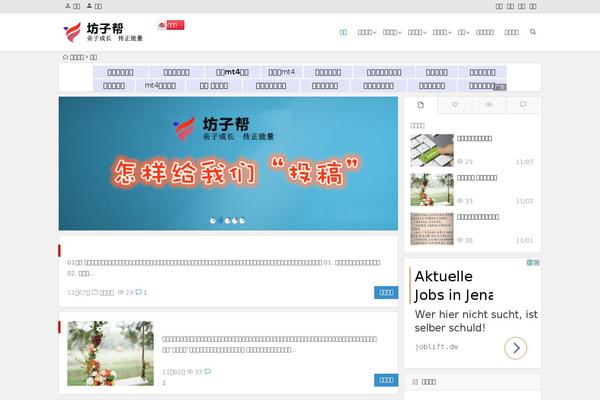Expand the first dropdown menu in navigation
600x400 pixels.
click(367, 32)
